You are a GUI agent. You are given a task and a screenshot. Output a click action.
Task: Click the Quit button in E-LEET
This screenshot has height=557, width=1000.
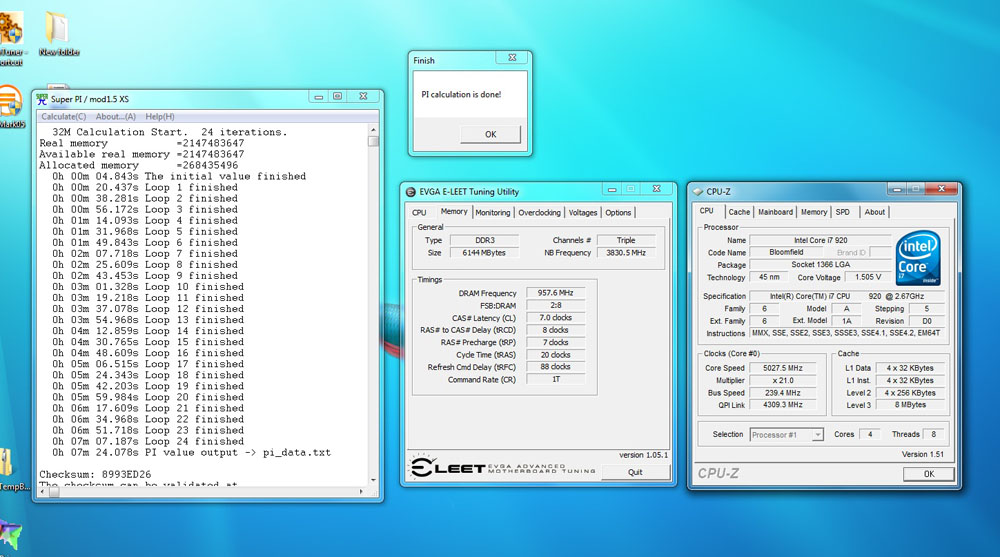635,472
